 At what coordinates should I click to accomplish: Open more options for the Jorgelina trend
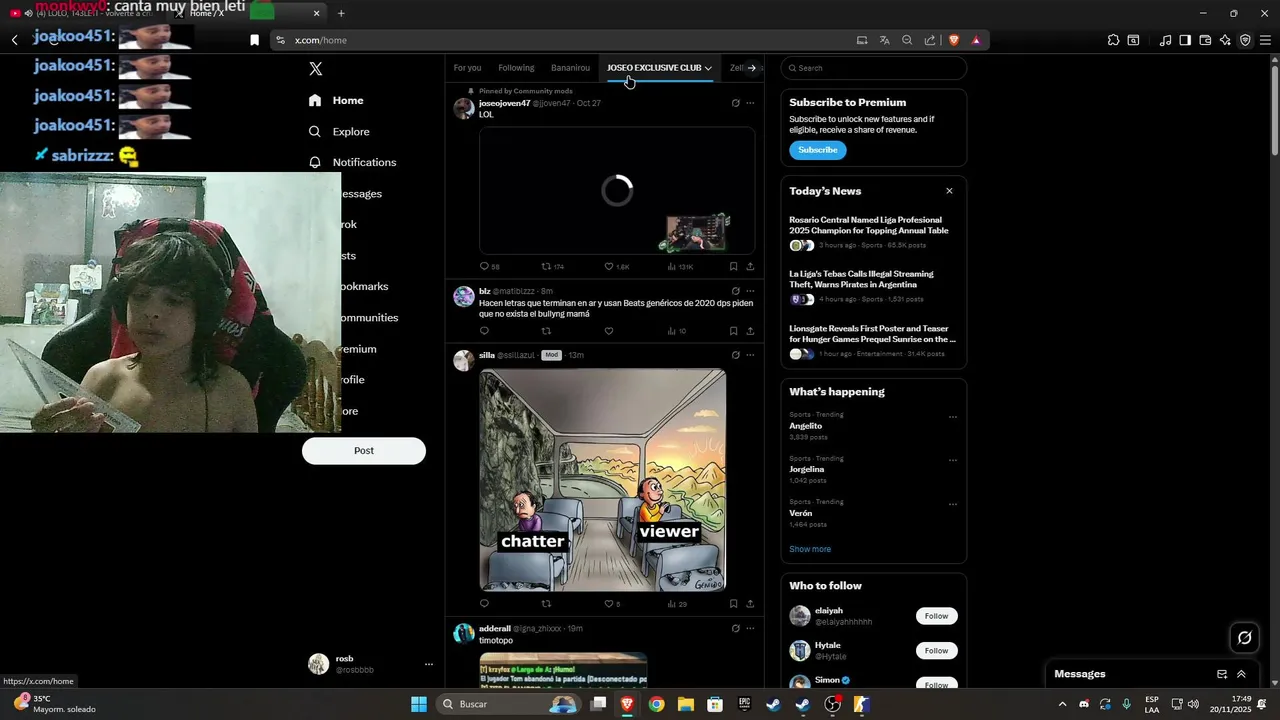953,461
